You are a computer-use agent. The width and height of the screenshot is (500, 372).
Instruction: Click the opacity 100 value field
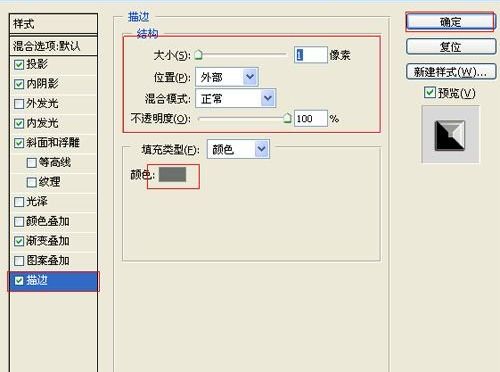[x=311, y=118]
